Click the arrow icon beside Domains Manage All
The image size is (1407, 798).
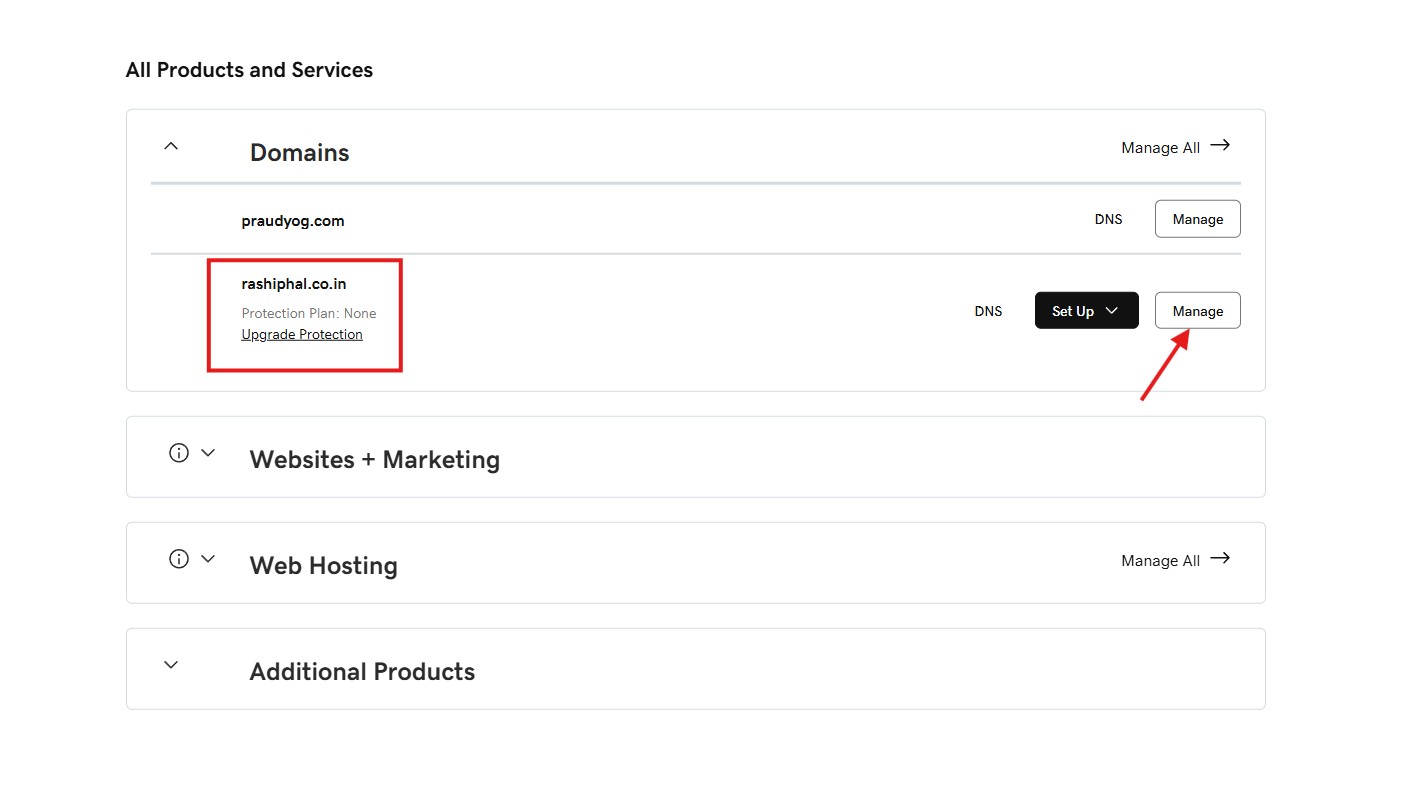pyautogui.click(x=1220, y=146)
